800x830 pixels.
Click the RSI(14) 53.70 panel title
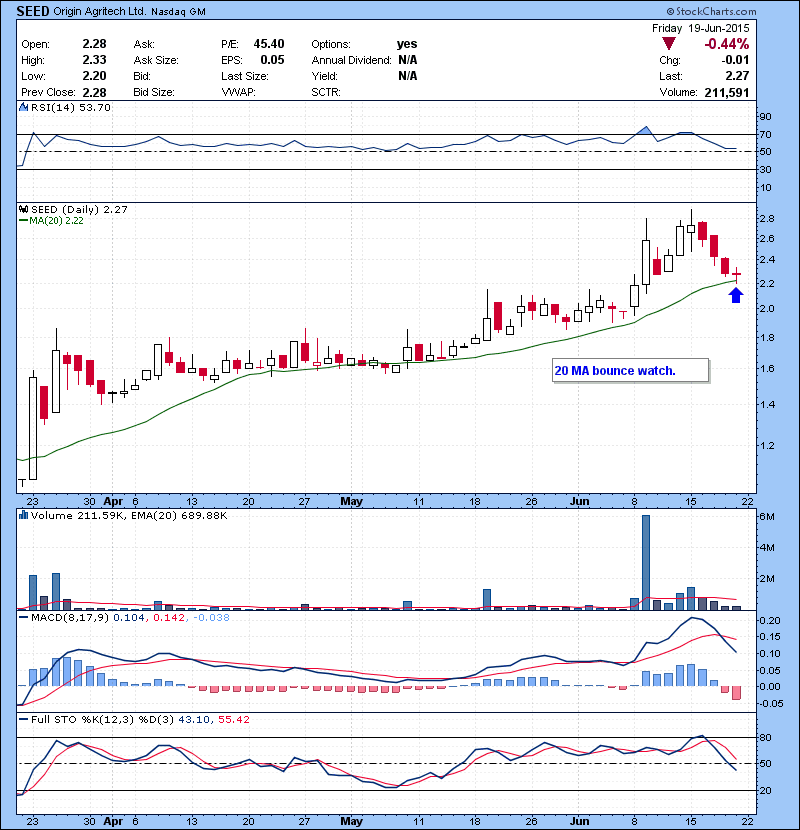pos(71,107)
